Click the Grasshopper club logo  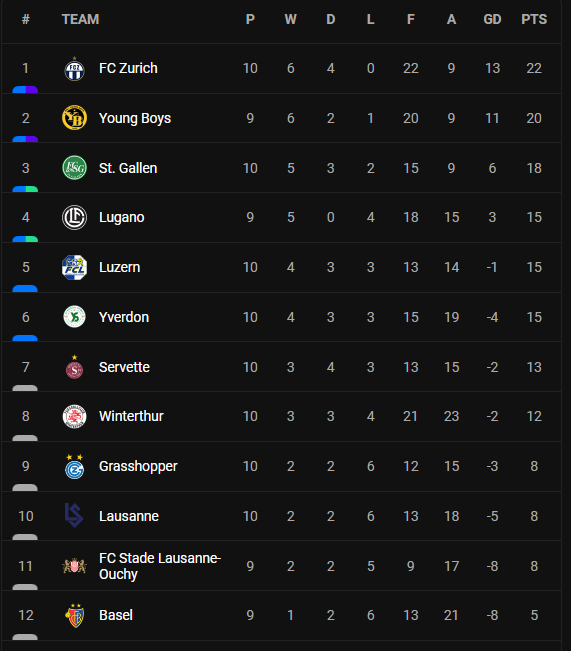pos(74,466)
